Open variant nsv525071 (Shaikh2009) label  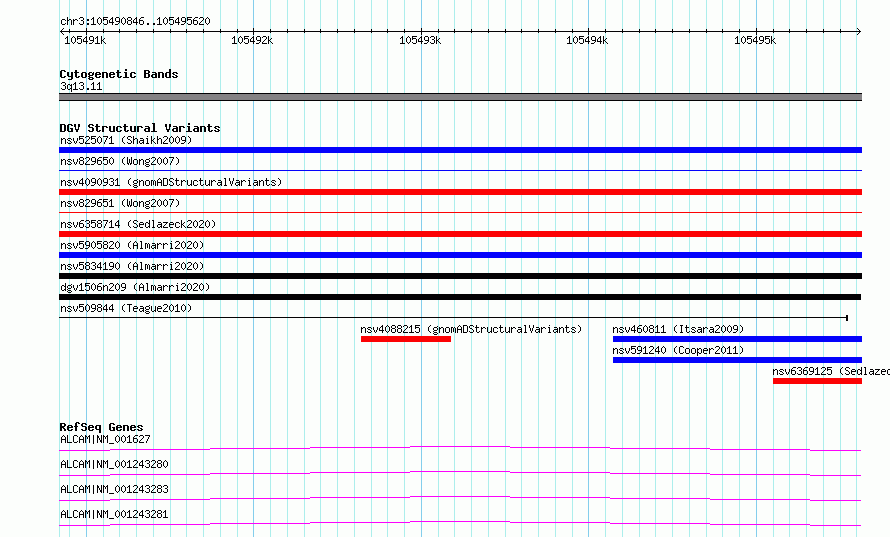[x=126, y=140]
